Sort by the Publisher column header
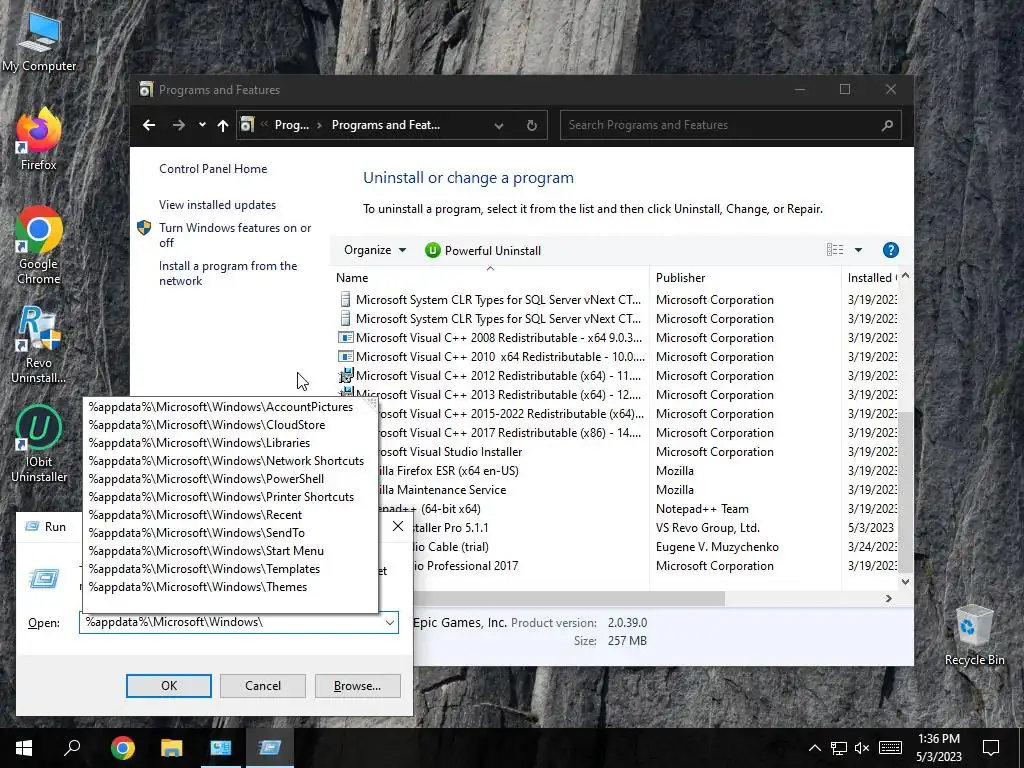 745,278
